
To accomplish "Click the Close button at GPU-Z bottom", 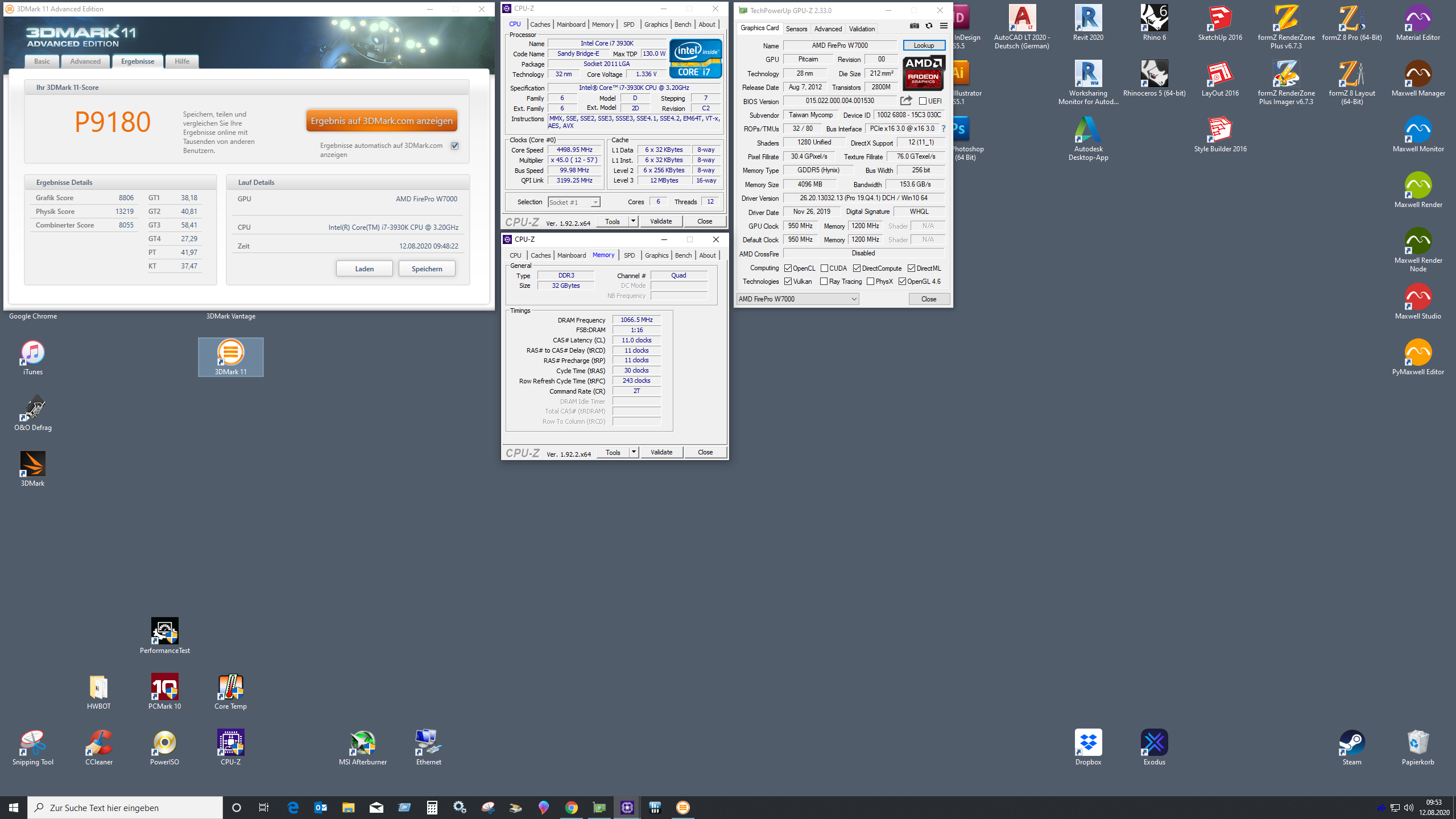I will [929, 299].
